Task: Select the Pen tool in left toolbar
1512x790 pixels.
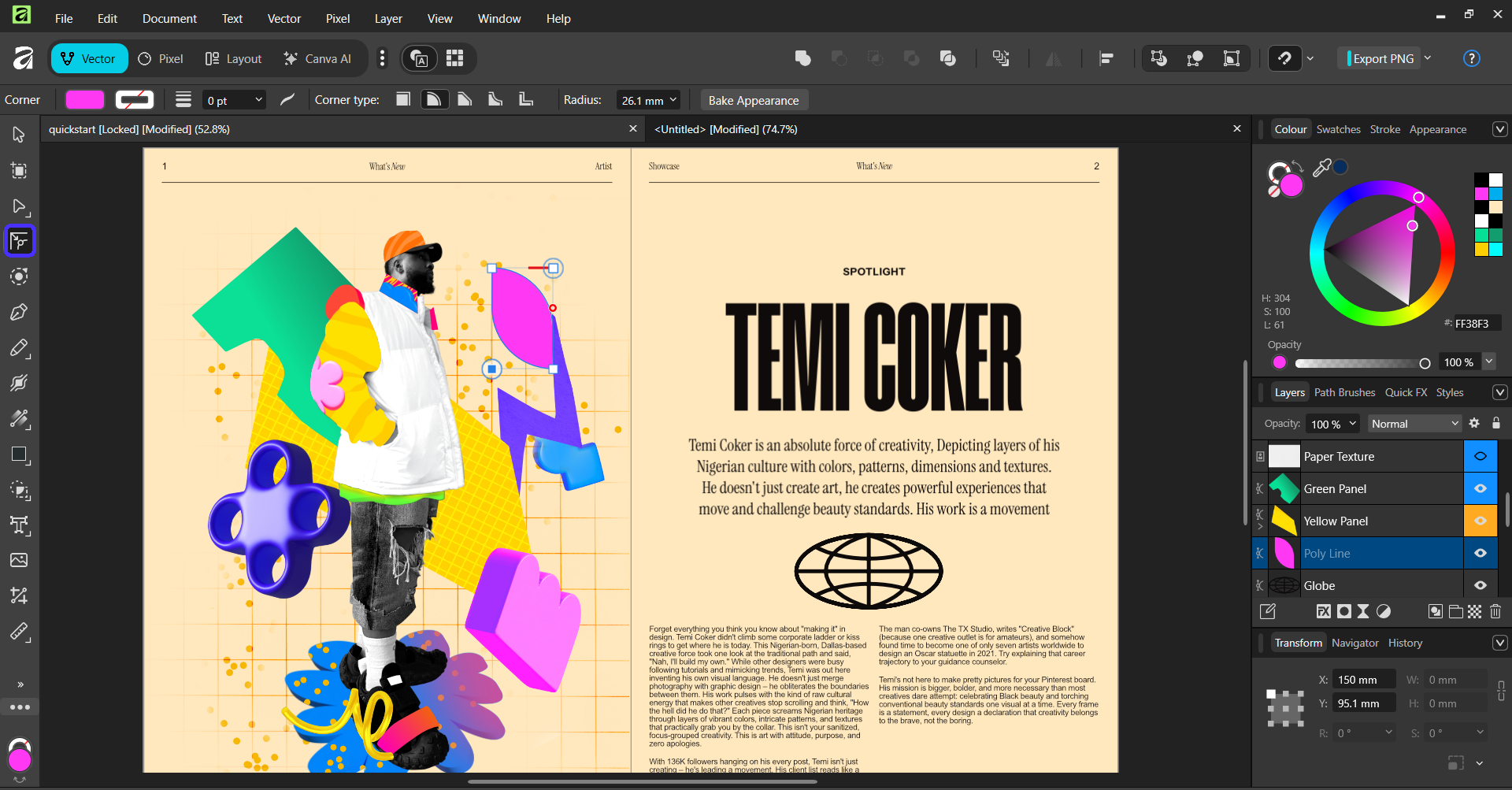Action: 19,312
